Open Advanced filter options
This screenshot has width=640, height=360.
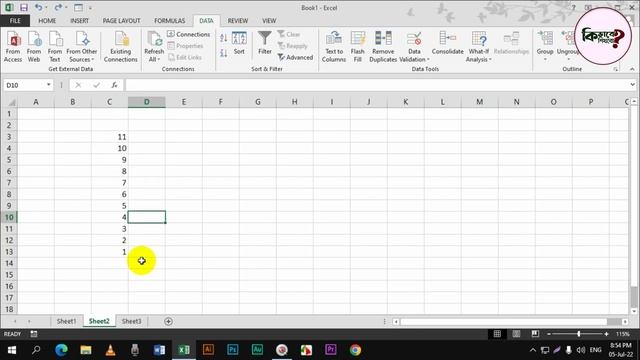[296, 58]
